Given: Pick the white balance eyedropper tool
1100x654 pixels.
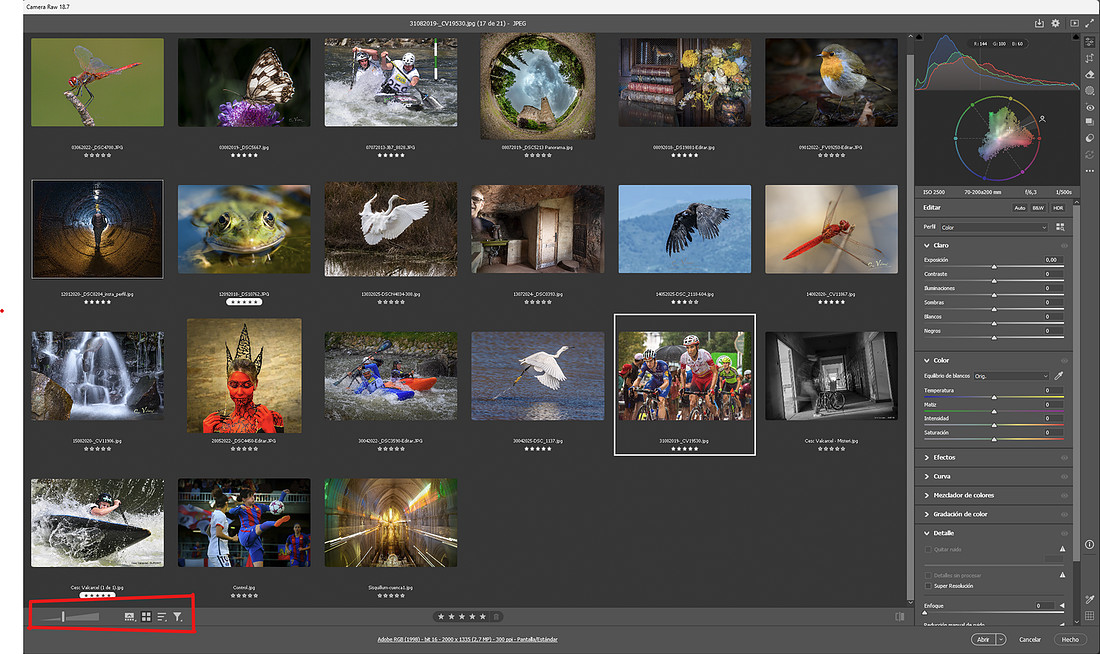Looking at the screenshot, I should (1059, 376).
